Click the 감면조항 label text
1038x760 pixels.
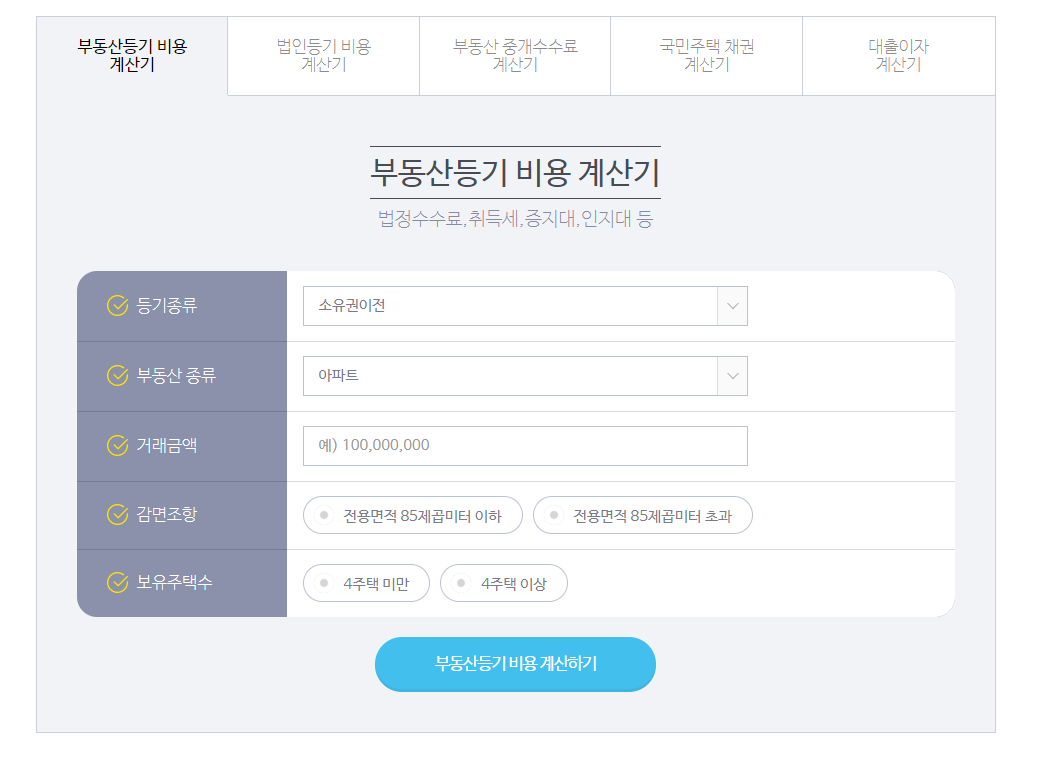pos(167,514)
